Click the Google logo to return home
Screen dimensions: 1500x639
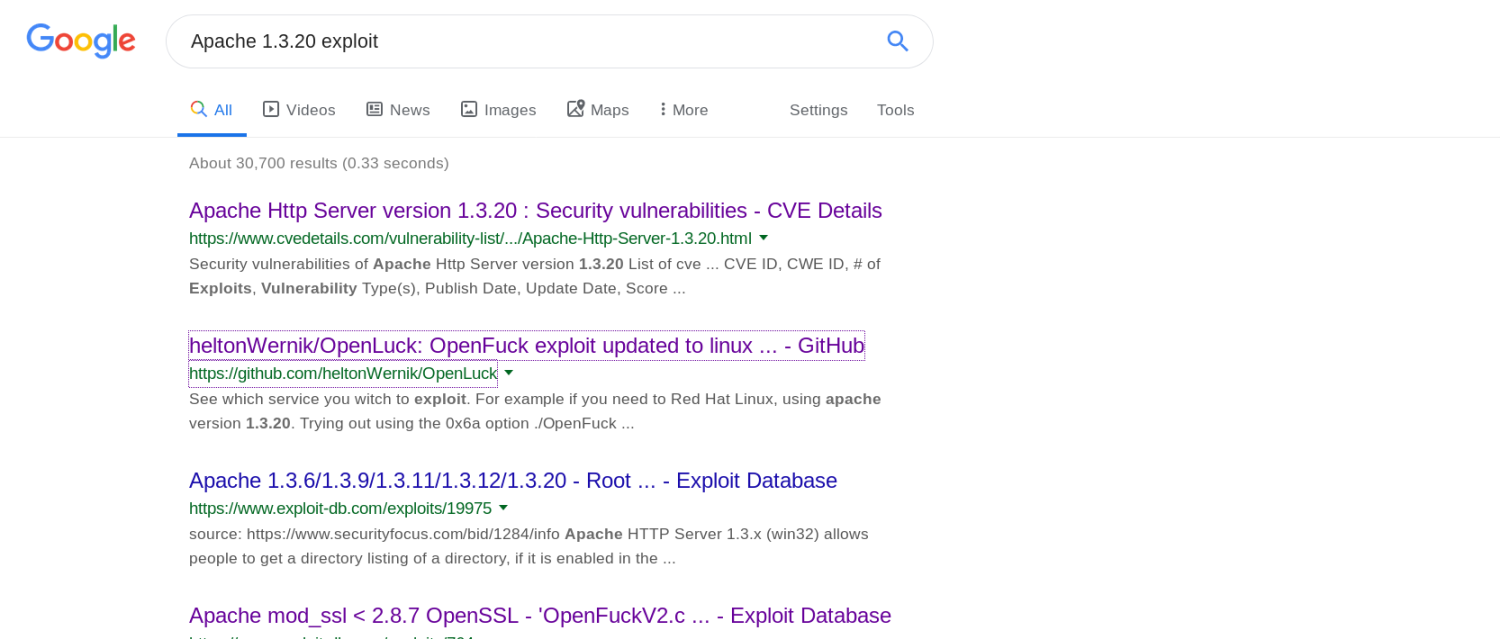pyautogui.click(x=80, y=41)
